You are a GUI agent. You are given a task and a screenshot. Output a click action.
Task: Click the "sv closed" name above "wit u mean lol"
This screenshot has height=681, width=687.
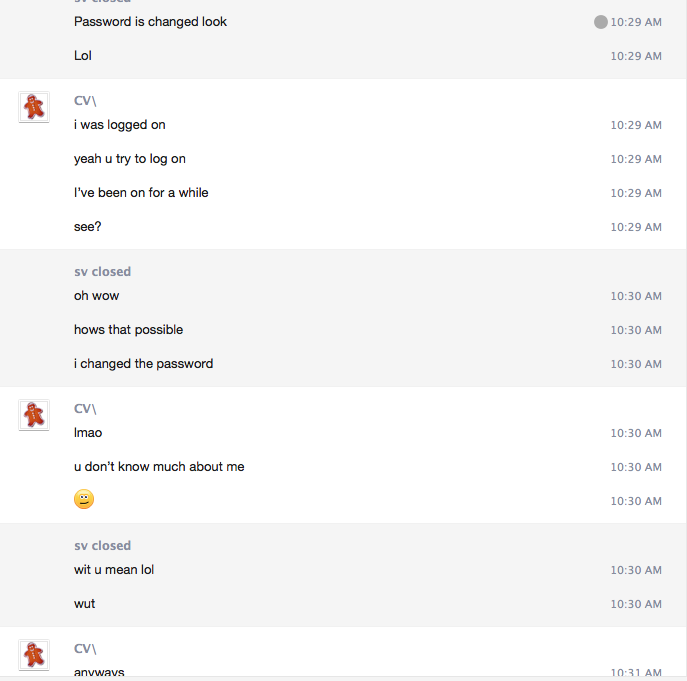(x=102, y=546)
